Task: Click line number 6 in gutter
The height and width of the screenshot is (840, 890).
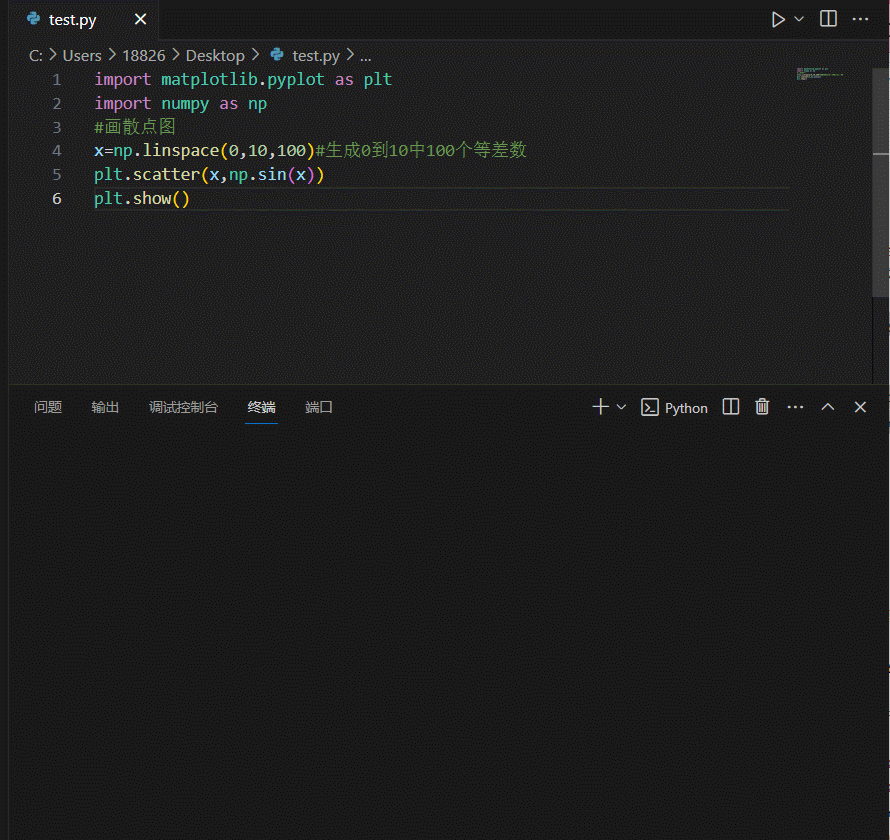Action: tap(57, 199)
